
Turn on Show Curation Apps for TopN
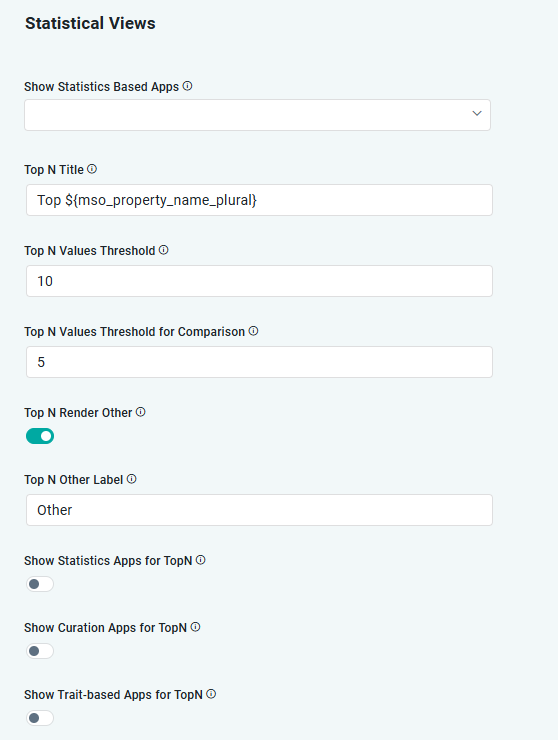[40, 651]
